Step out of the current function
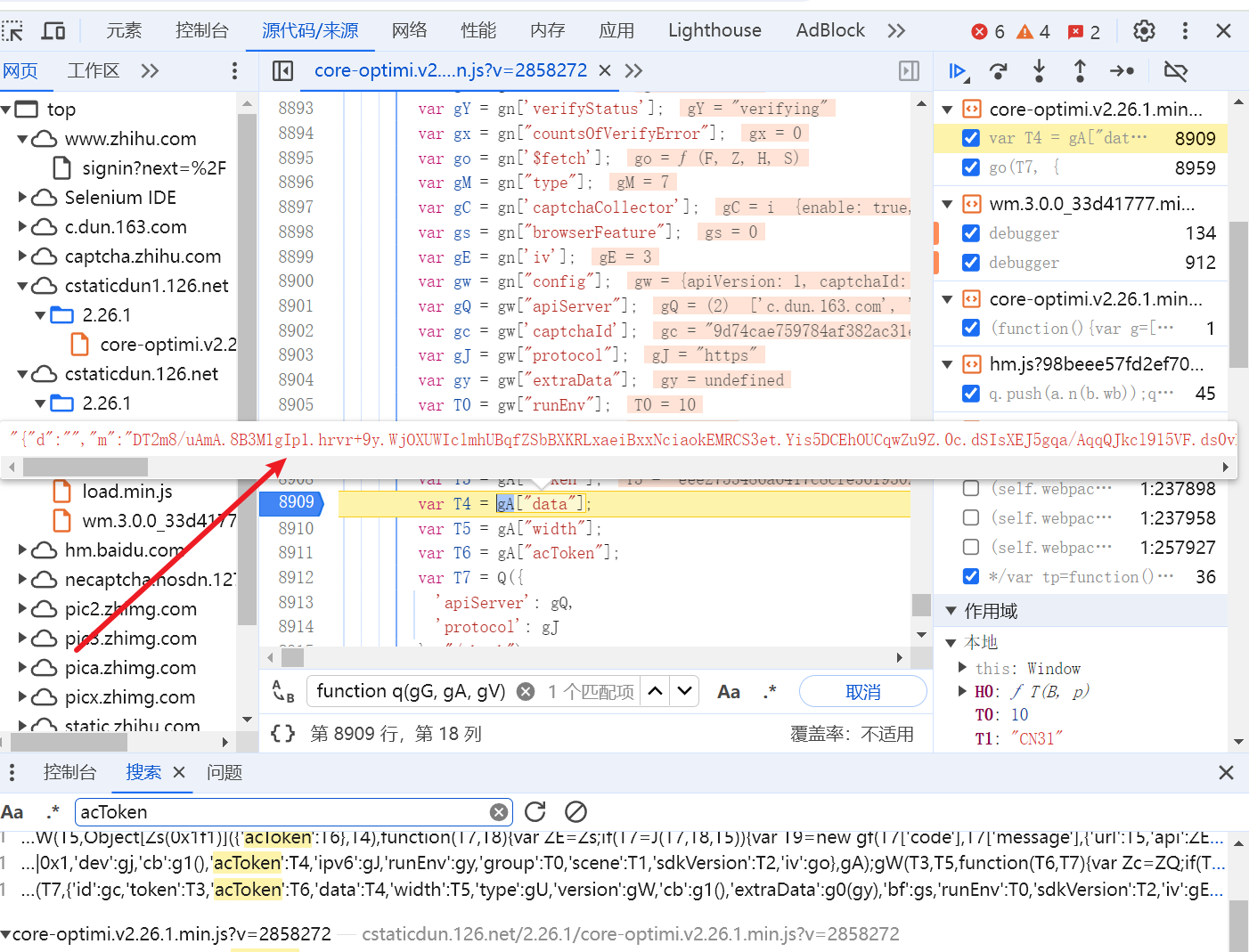The width and height of the screenshot is (1249, 952). click(x=1080, y=71)
